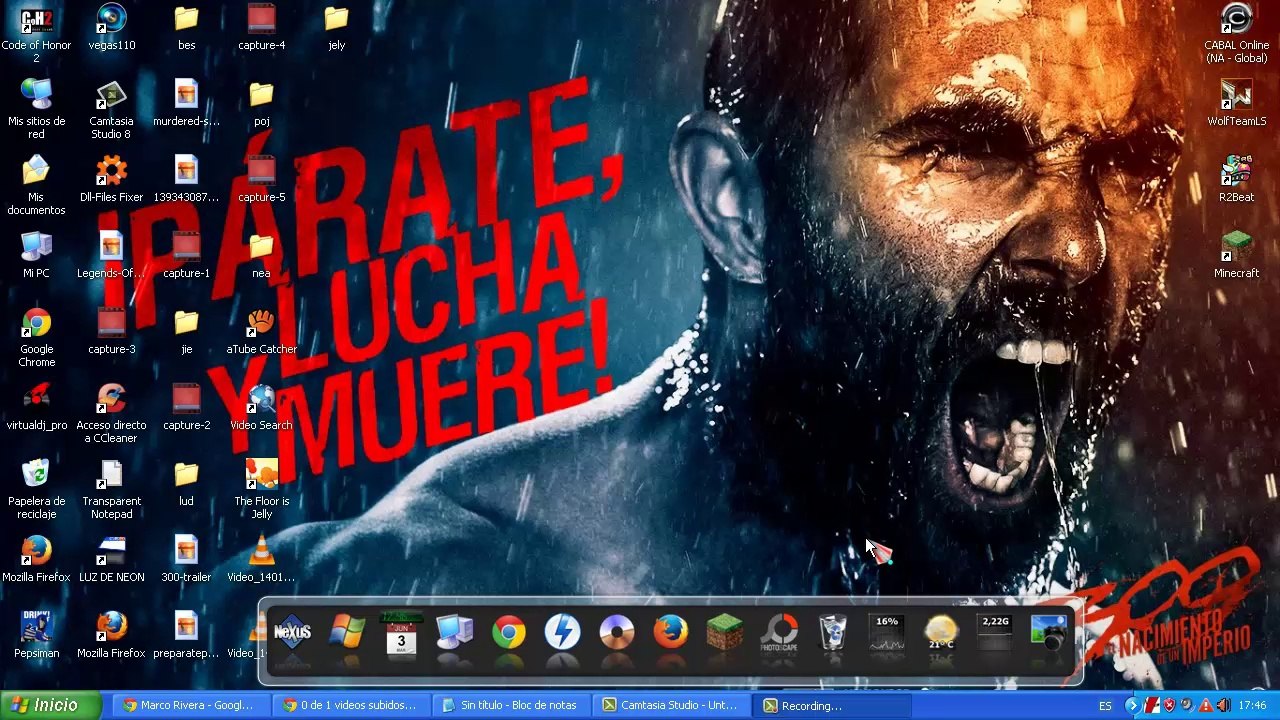Image resolution: width=1280 pixels, height=720 pixels.
Task: Open the disc media icon in dock
Action: (617, 633)
